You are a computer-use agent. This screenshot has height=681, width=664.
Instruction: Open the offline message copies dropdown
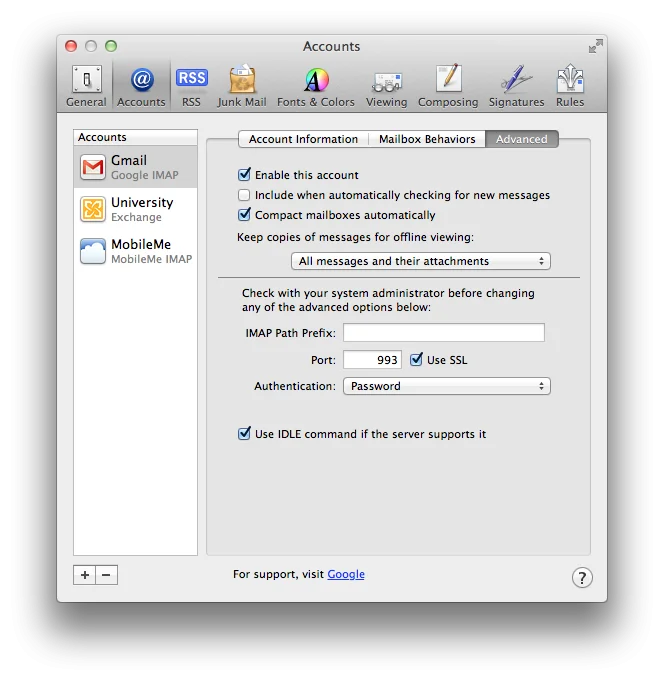(x=421, y=261)
